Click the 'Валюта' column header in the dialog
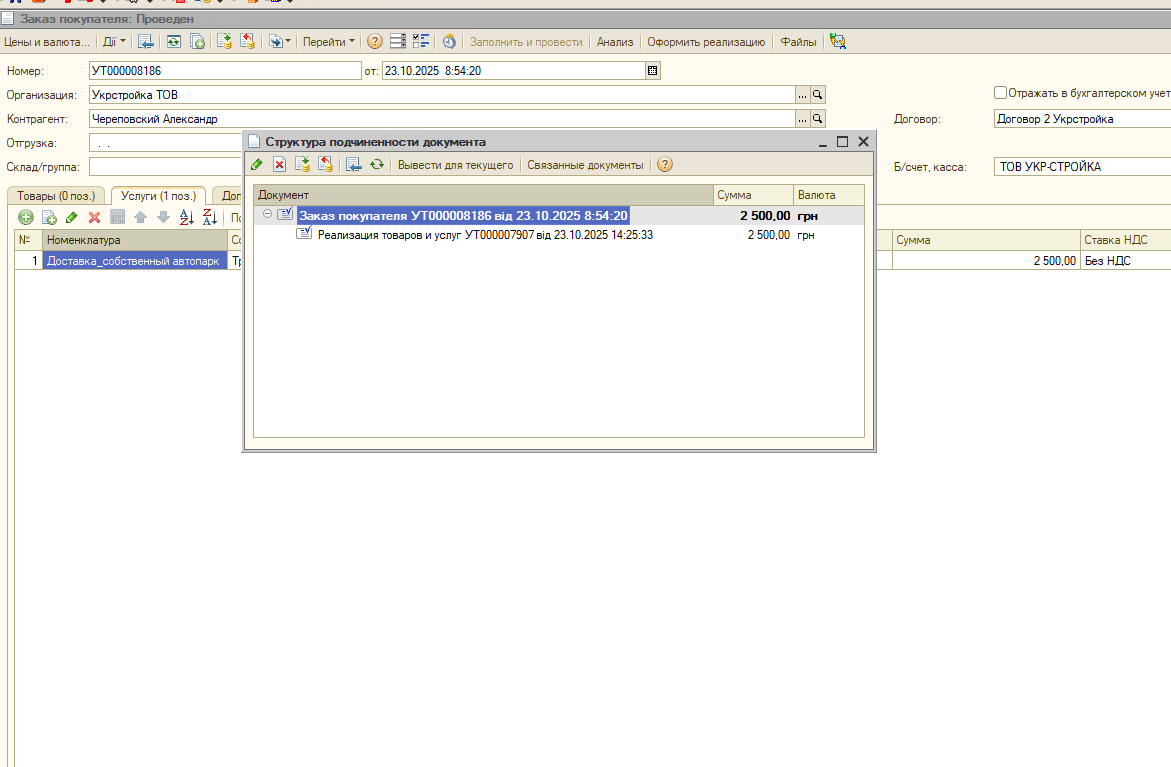This screenshot has width=1171, height=767. pyautogui.click(x=829, y=195)
